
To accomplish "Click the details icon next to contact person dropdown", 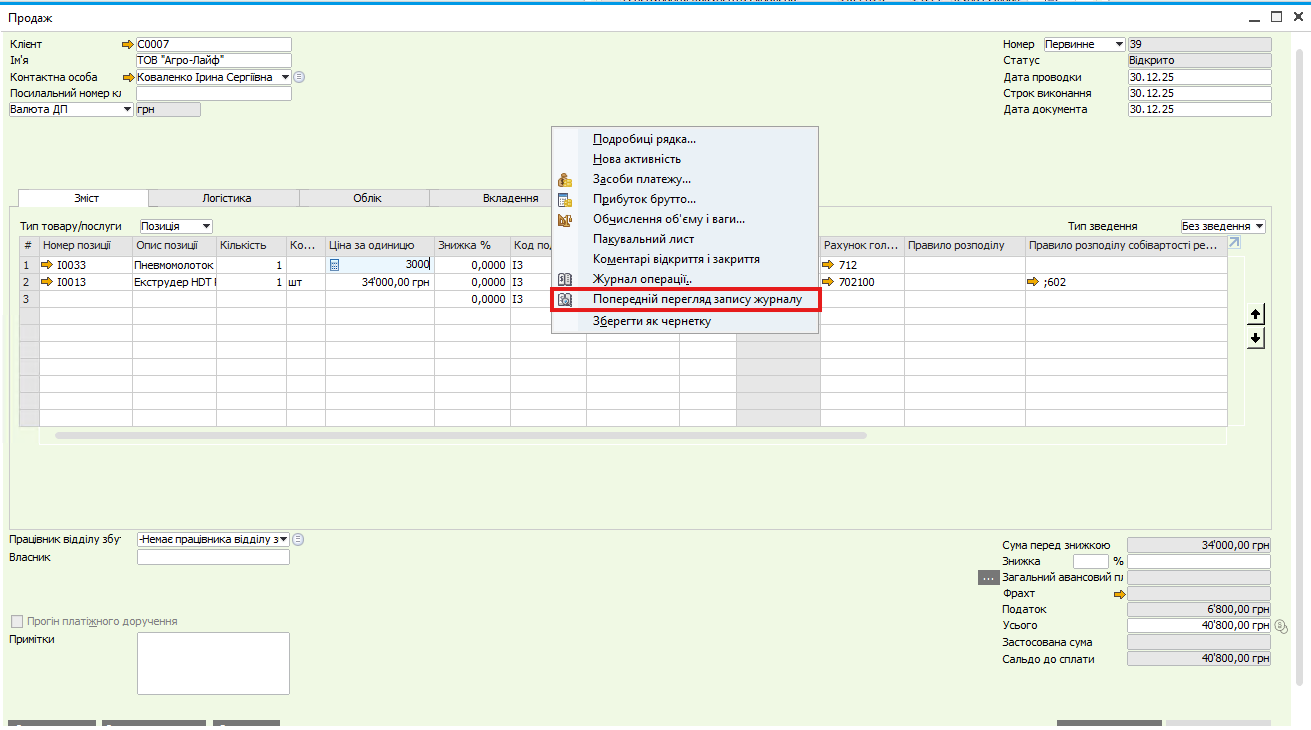I will click(299, 77).
